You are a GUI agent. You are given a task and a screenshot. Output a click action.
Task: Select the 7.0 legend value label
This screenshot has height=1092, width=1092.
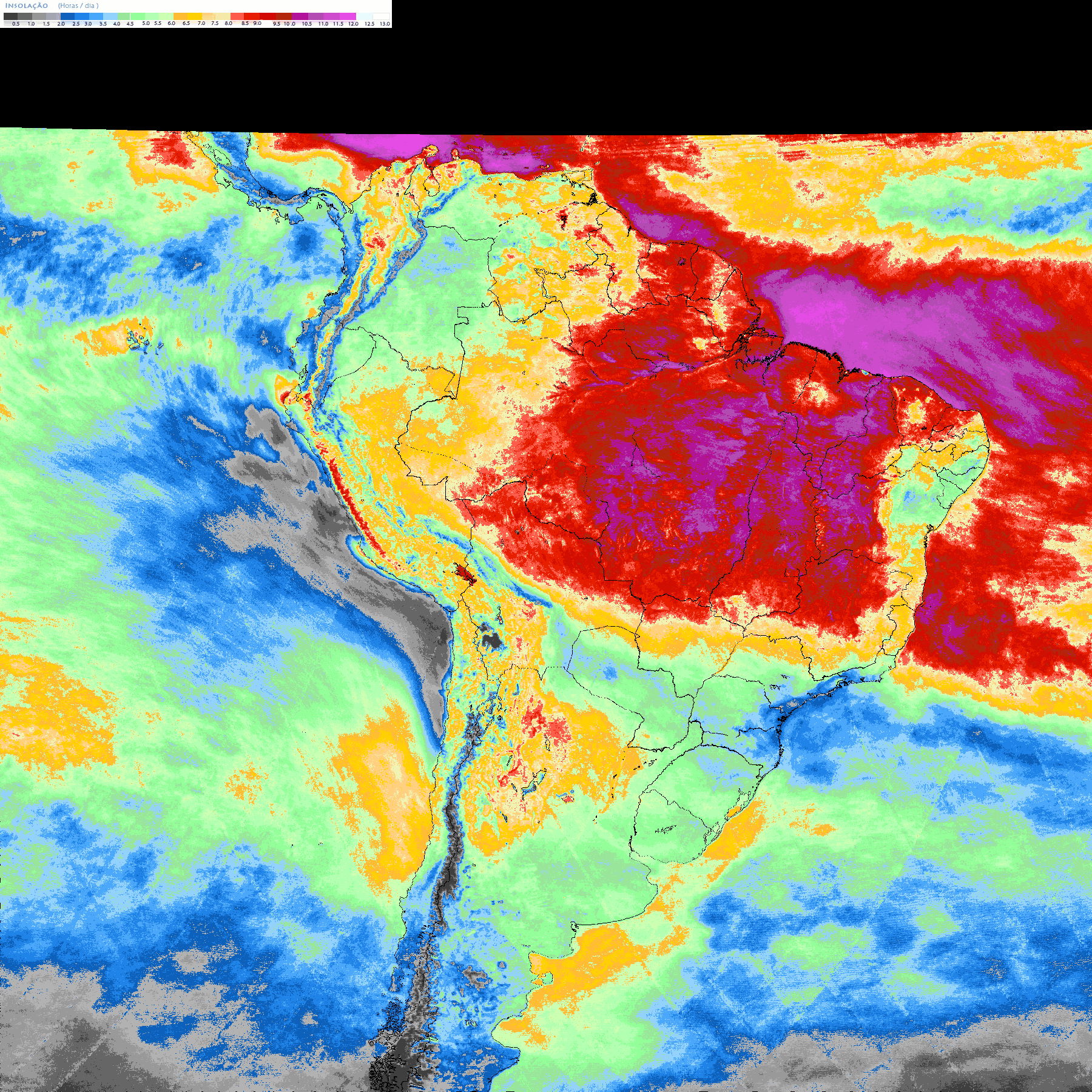201,23
